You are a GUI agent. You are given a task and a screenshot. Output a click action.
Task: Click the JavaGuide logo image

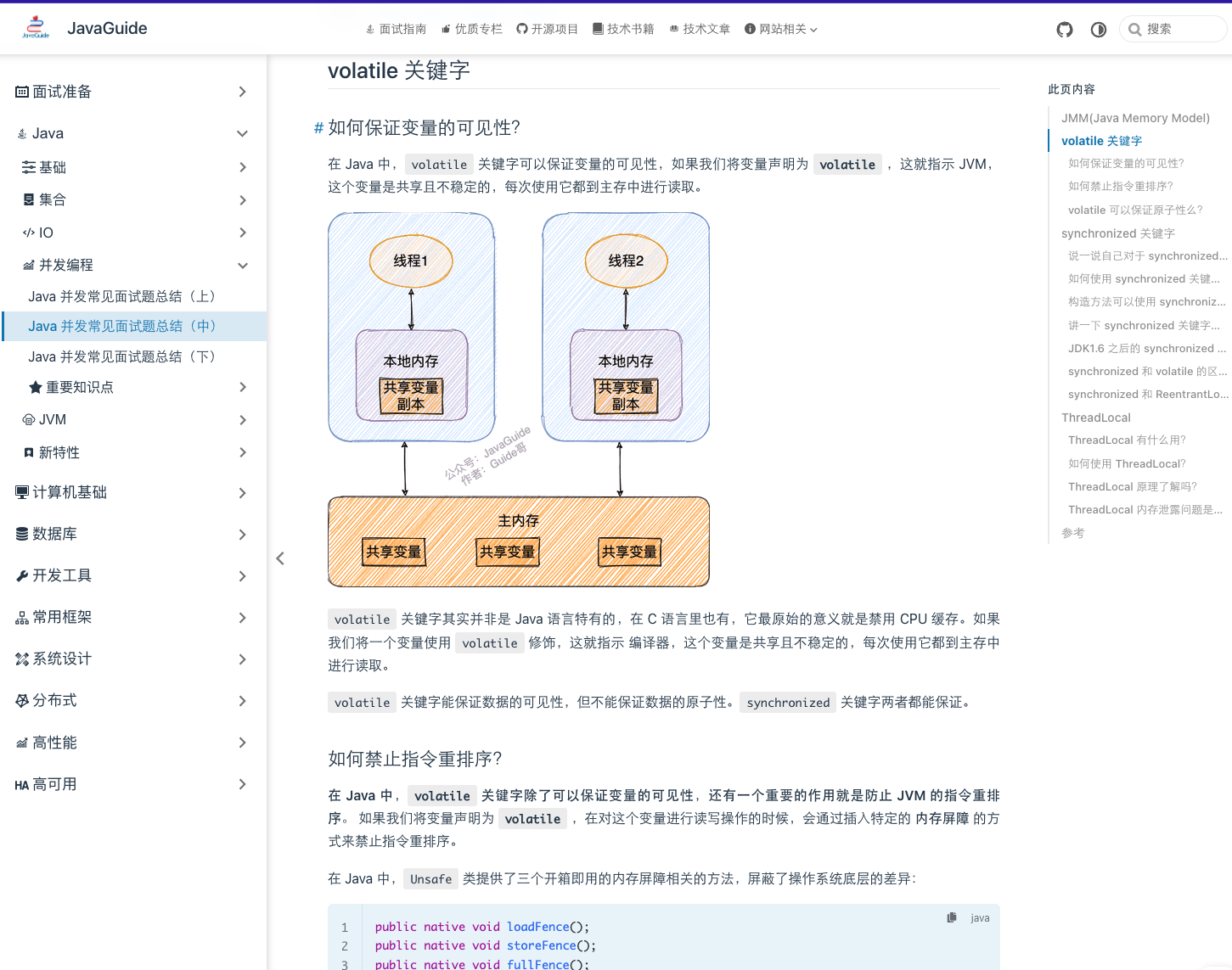(36, 28)
